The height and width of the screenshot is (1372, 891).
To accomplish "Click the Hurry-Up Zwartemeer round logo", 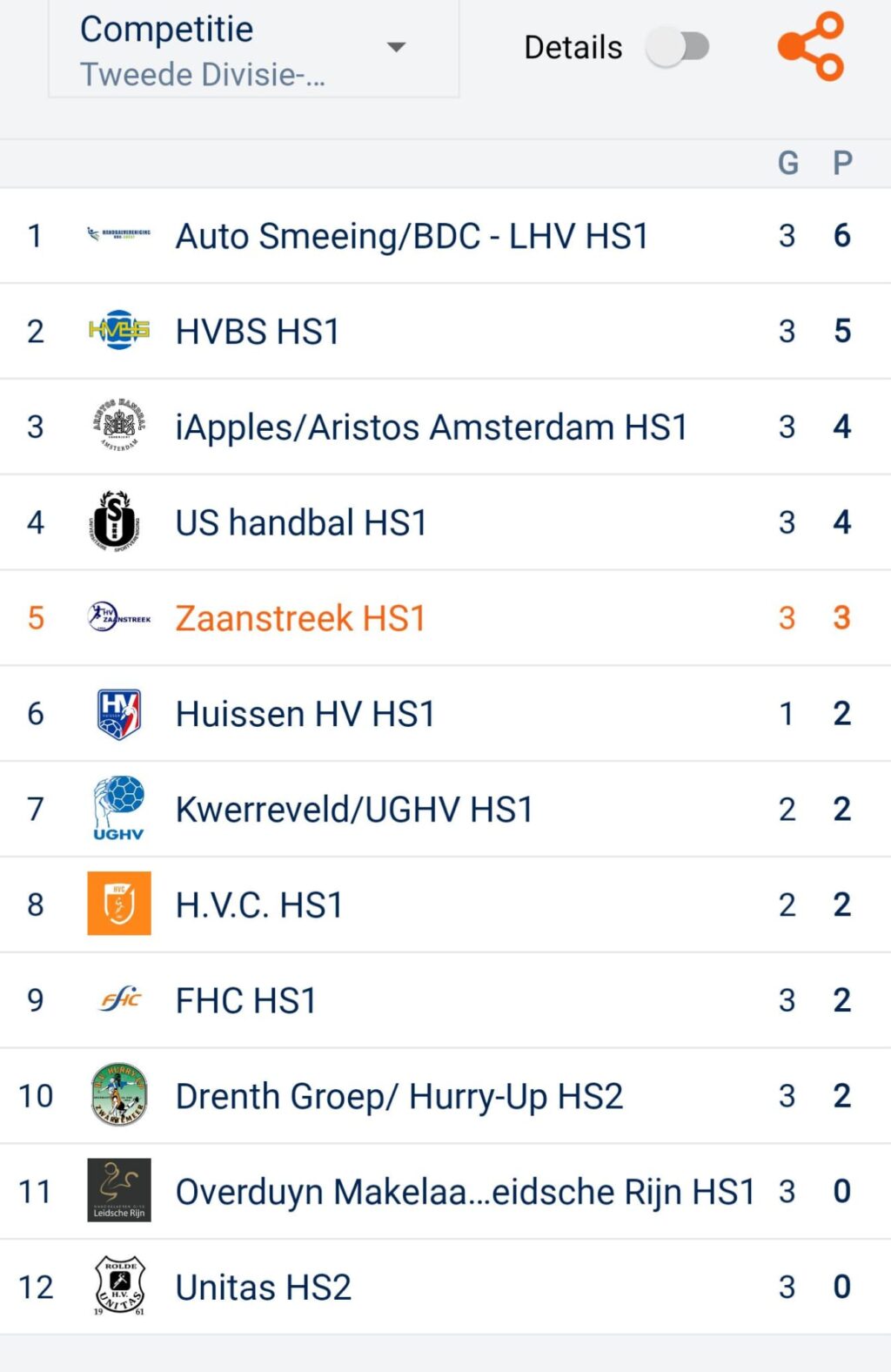I will click(x=119, y=1095).
